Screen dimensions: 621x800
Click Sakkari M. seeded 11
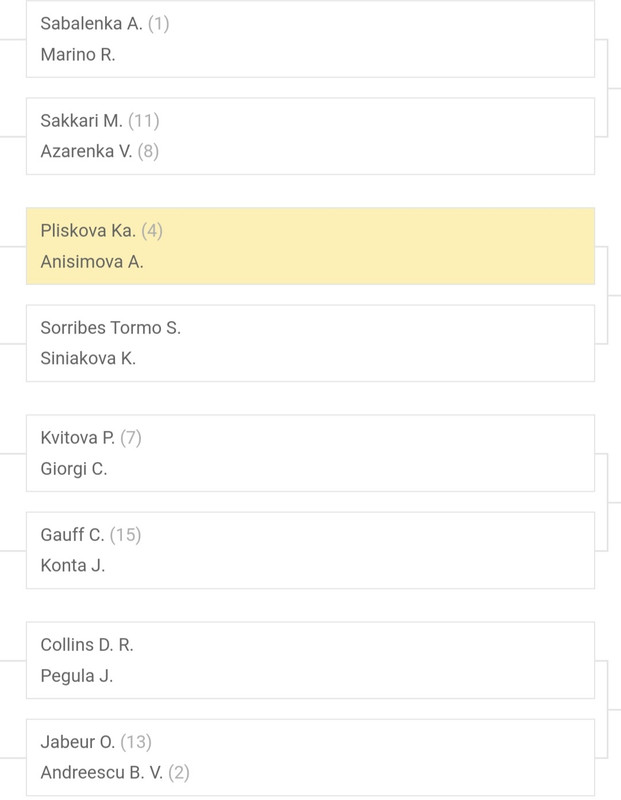pyautogui.click(x=100, y=121)
